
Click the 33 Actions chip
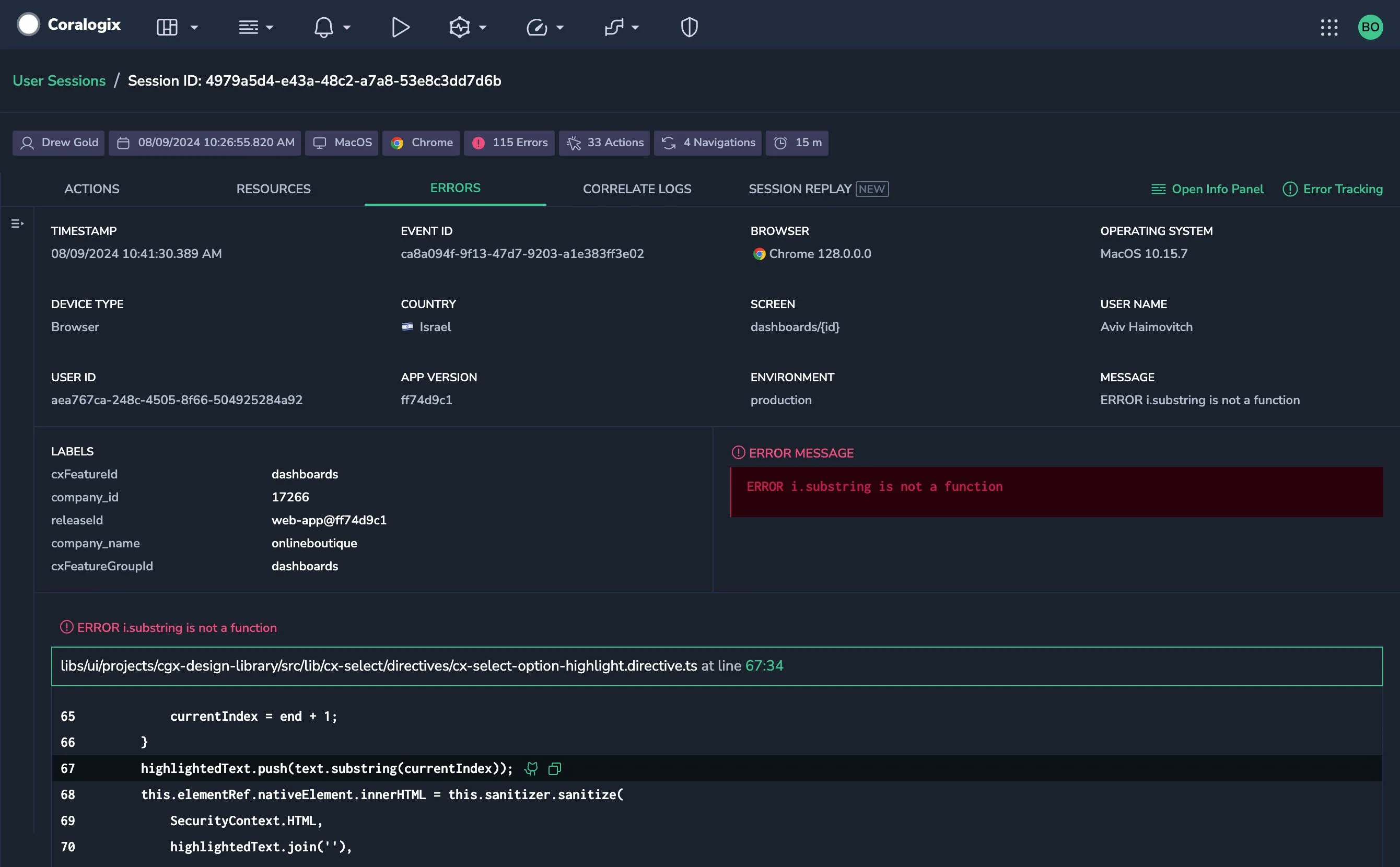click(x=604, y=143)
